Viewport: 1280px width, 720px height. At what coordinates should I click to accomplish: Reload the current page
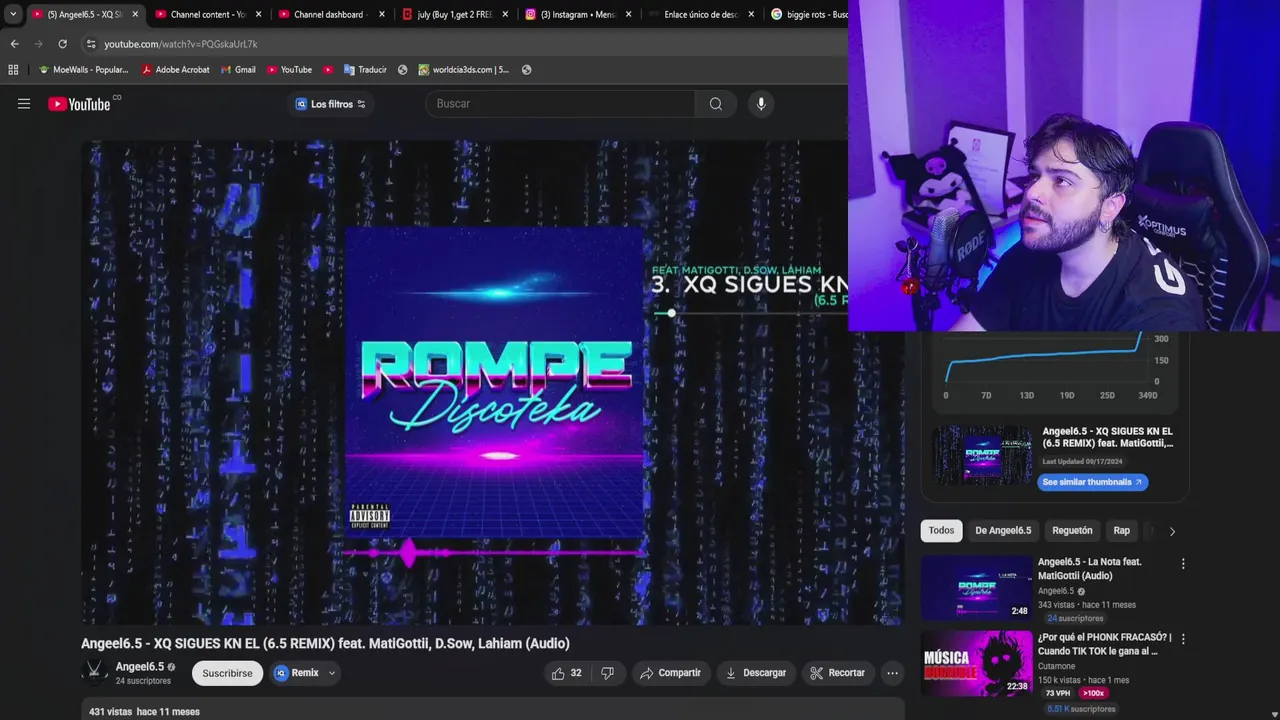[x=62, y=44]
